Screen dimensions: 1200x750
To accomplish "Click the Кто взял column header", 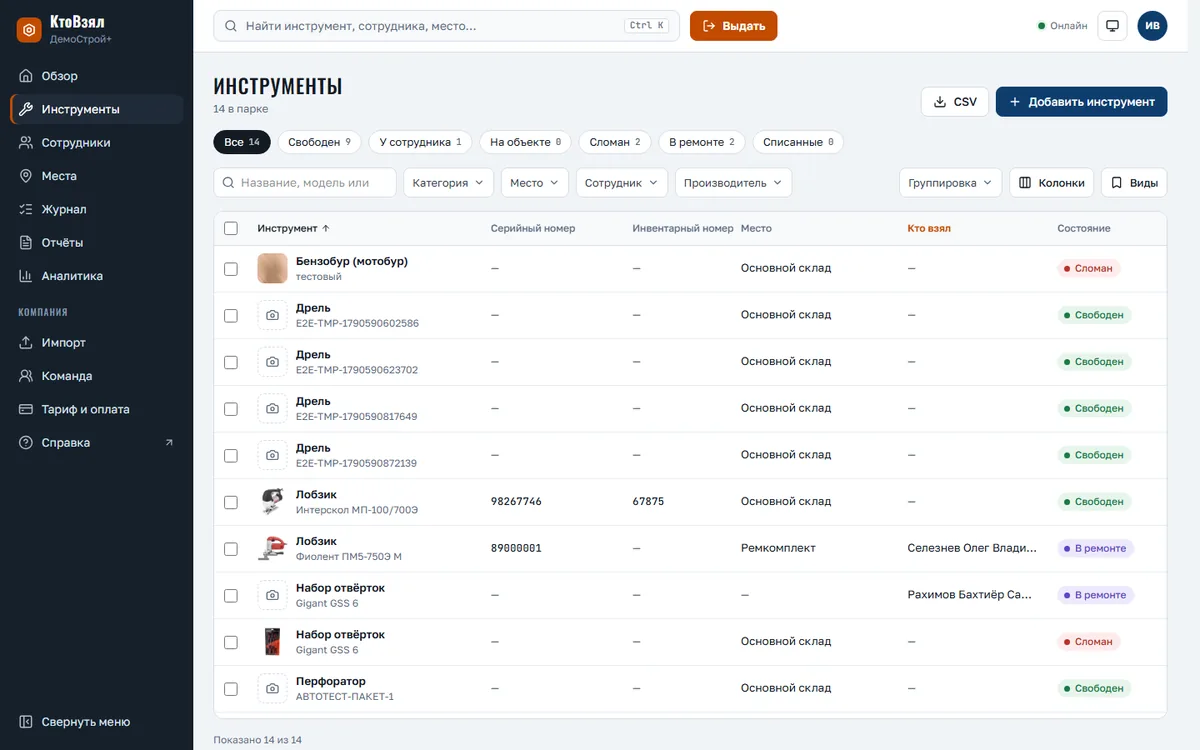I will coord(929,228).
